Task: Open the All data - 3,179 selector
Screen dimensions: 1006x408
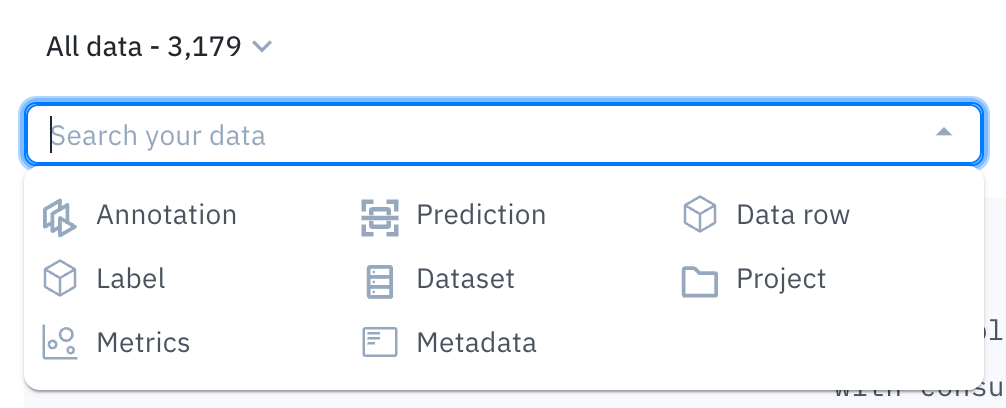Action: click(159, 47)
